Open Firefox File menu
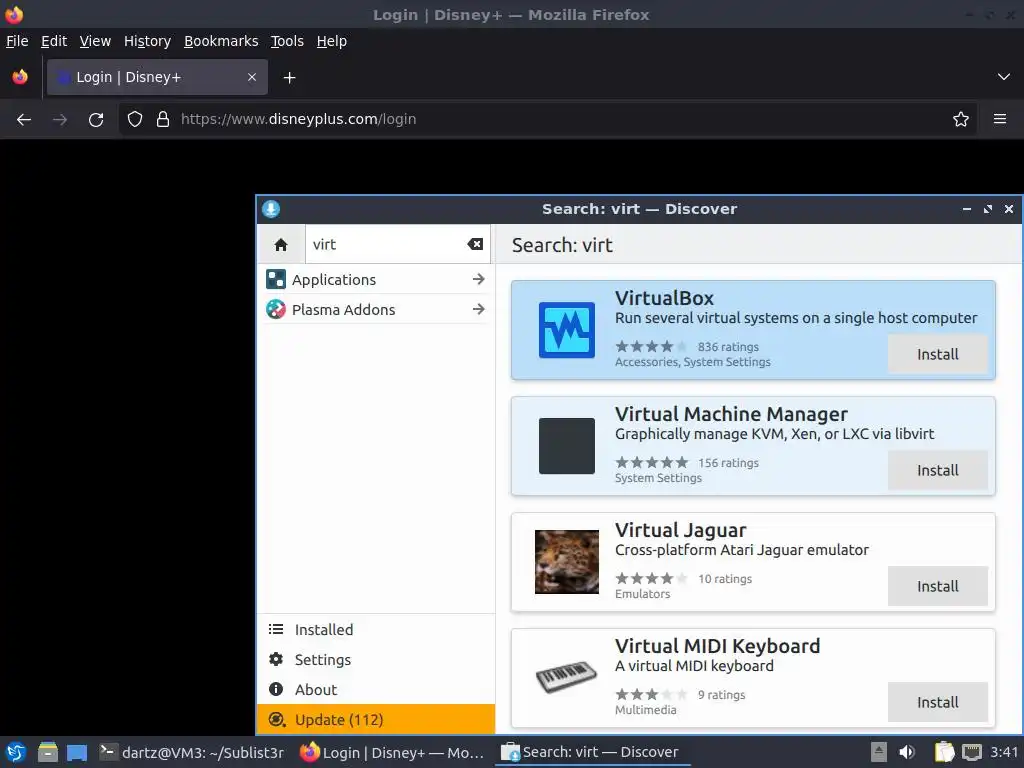 point(17,41)
